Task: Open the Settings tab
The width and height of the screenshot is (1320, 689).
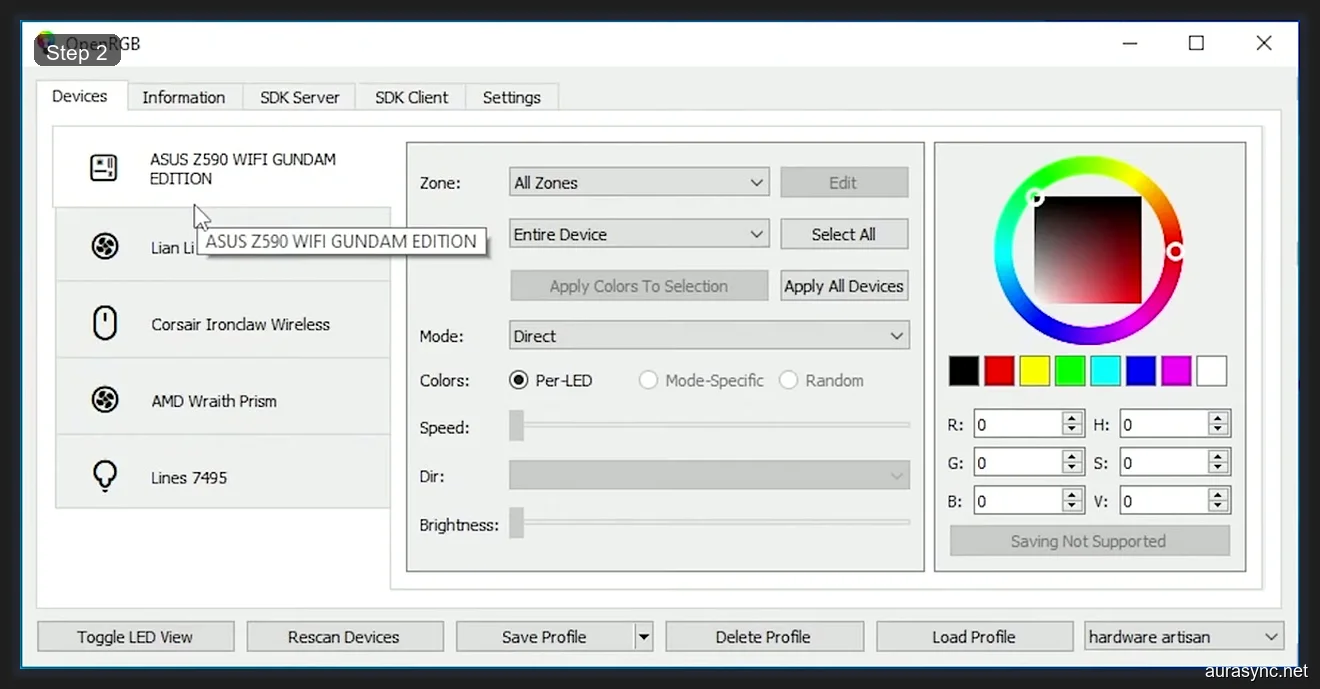Action: click(x=512, y=96)
